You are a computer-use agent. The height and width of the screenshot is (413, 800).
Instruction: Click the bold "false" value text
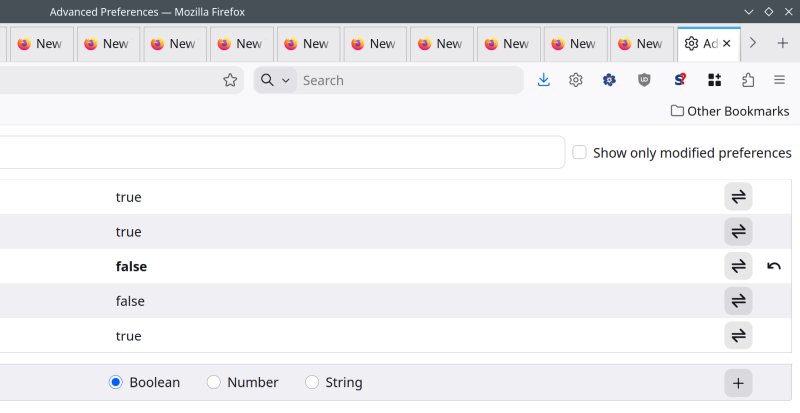pos(131,266)
